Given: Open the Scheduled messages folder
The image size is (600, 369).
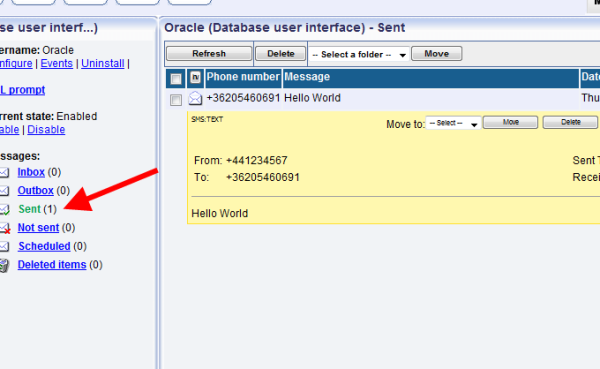Looking at the screenshot, I should (44, 246).
